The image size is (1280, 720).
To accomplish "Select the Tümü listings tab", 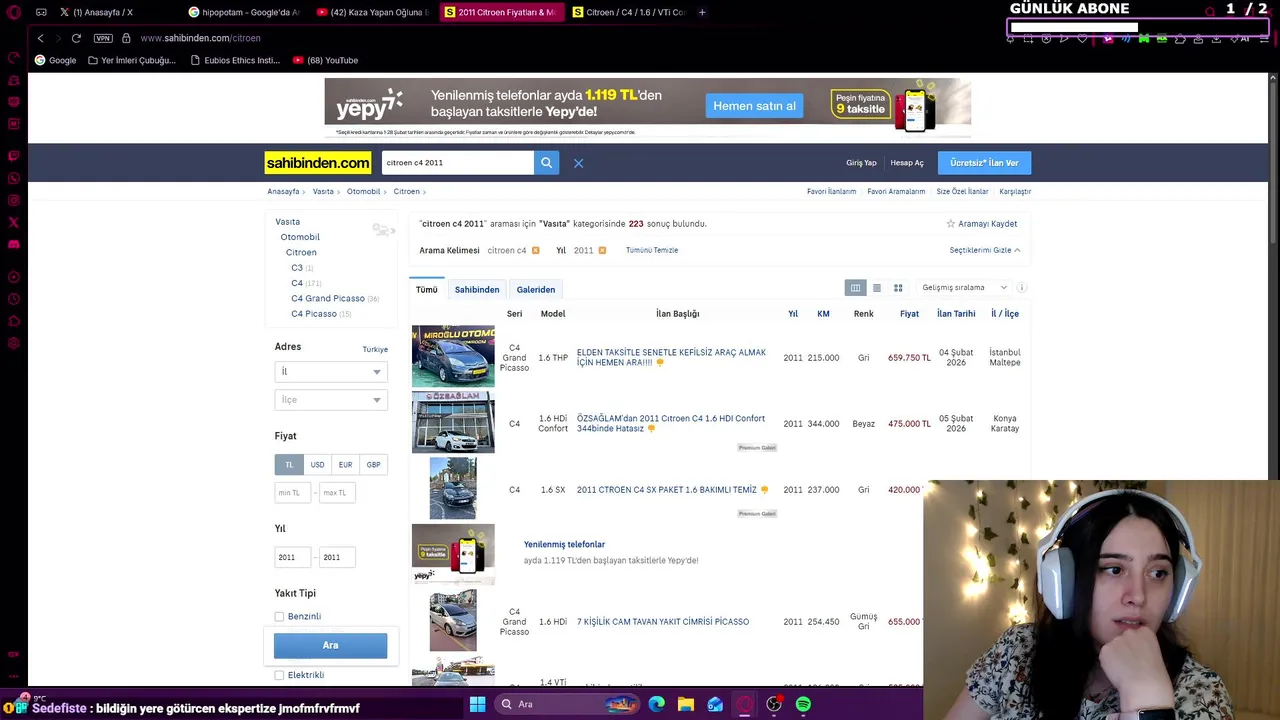I will (x=427, y=290).
